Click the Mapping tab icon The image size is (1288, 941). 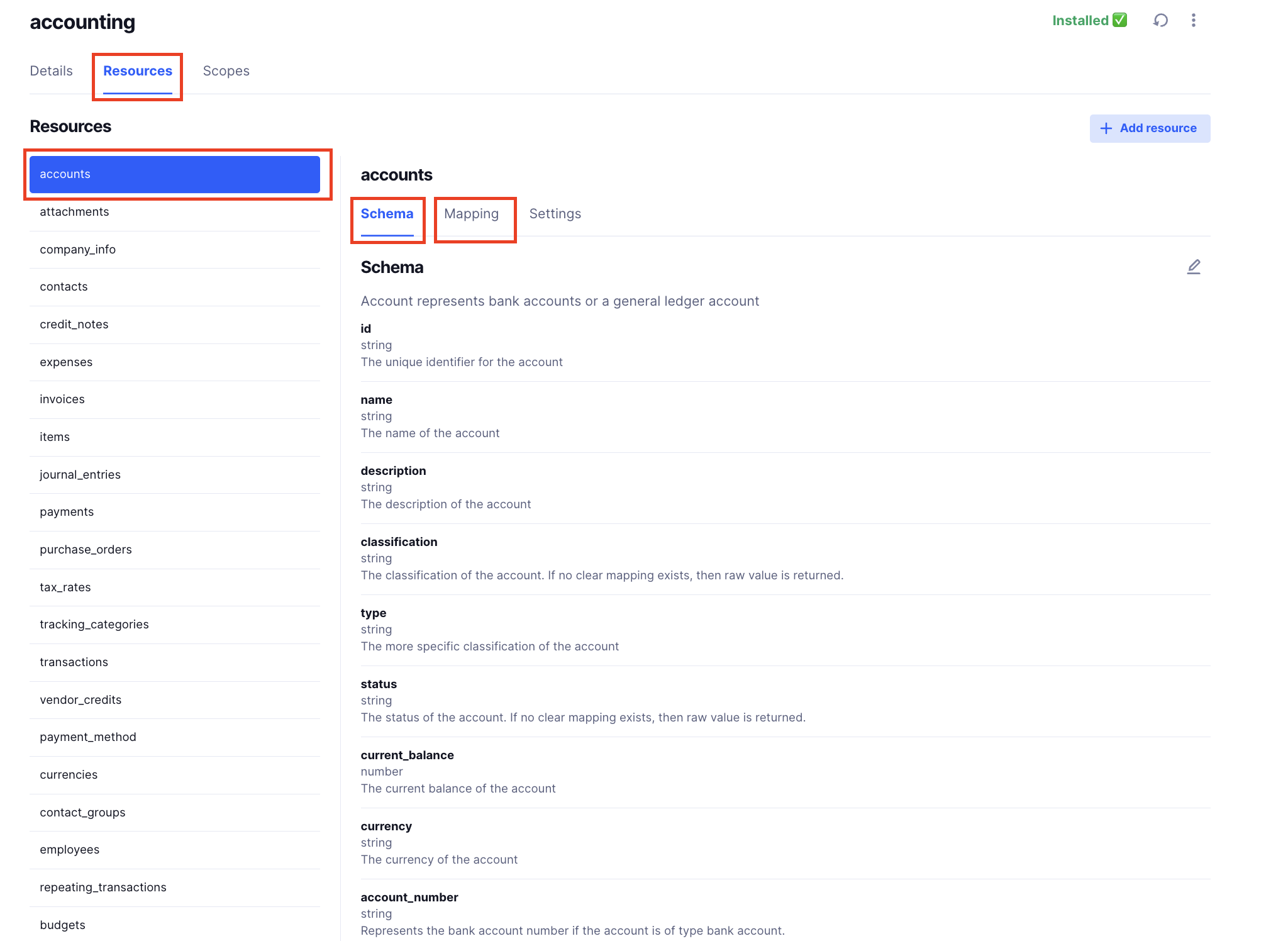(472, 213)
